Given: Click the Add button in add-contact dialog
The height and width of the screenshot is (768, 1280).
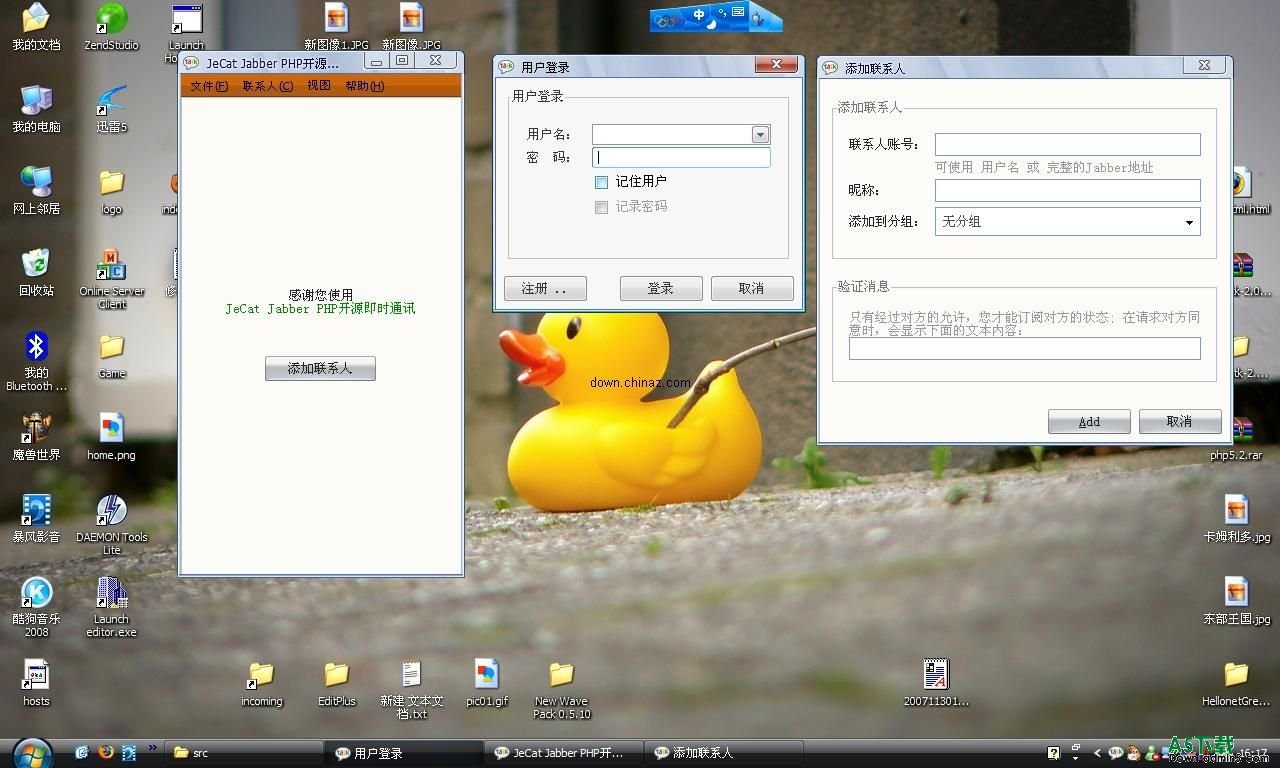Looking at the screenshot, I should 1089,422.
